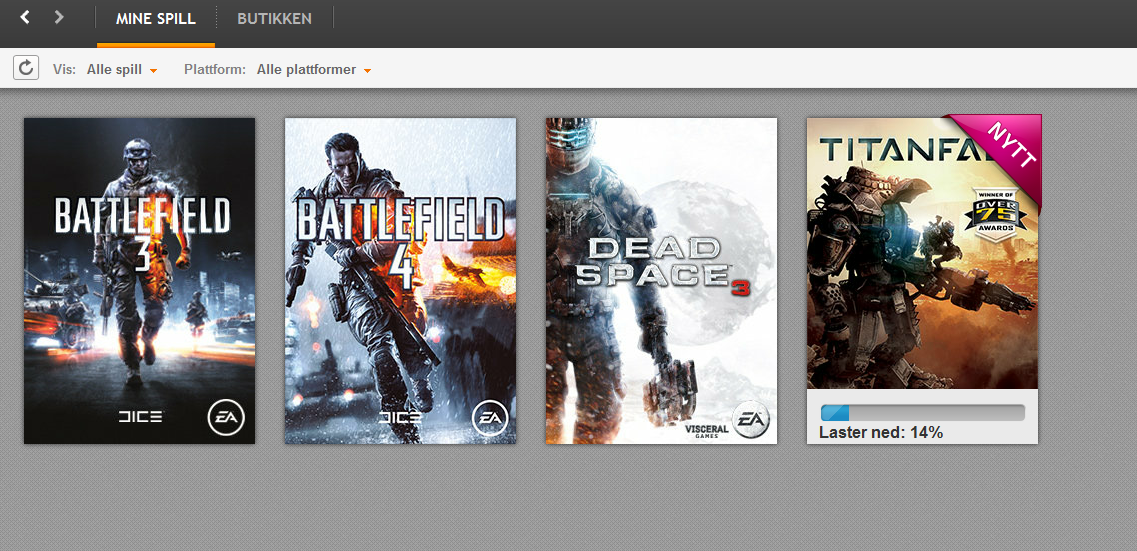Open the Alle plattformer dropdown
Viewport: 1137px width, 551px height.
tap(314, 70)
